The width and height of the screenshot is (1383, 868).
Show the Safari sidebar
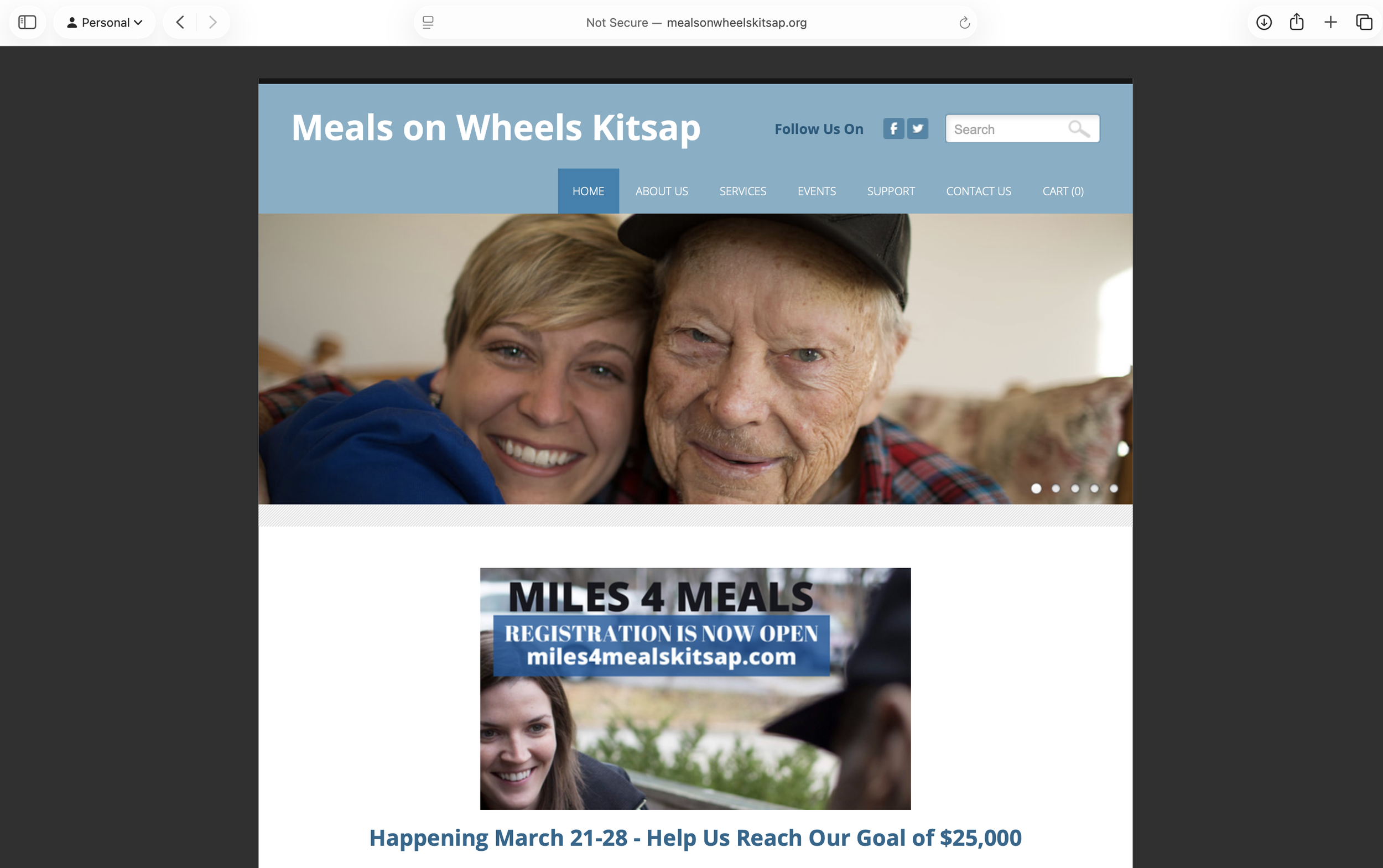tap(27, 22)
